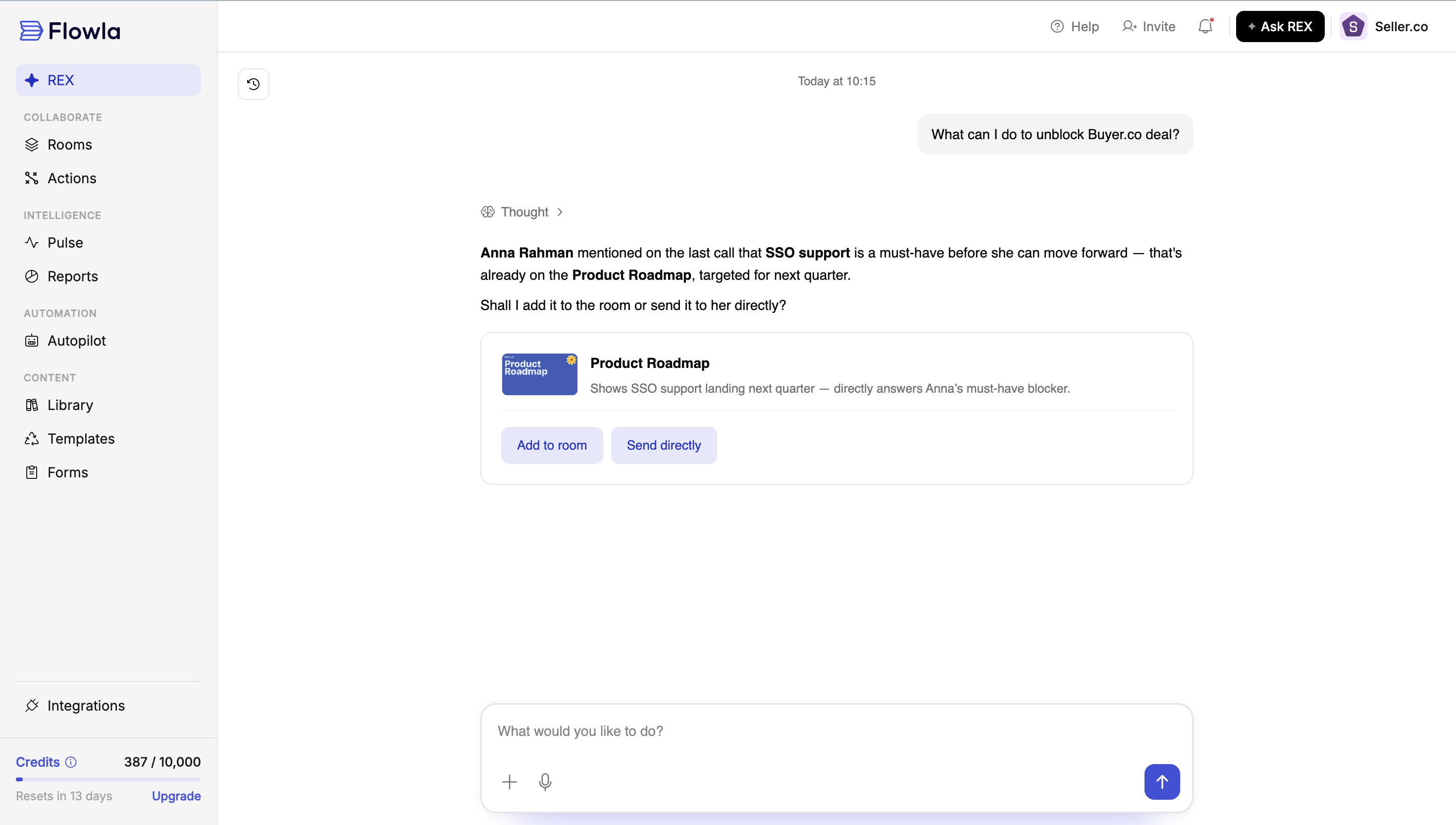This screenshot has height=825, width=1456.
Task: Click the Autopilot robot icon
Action: pos(32,341)
